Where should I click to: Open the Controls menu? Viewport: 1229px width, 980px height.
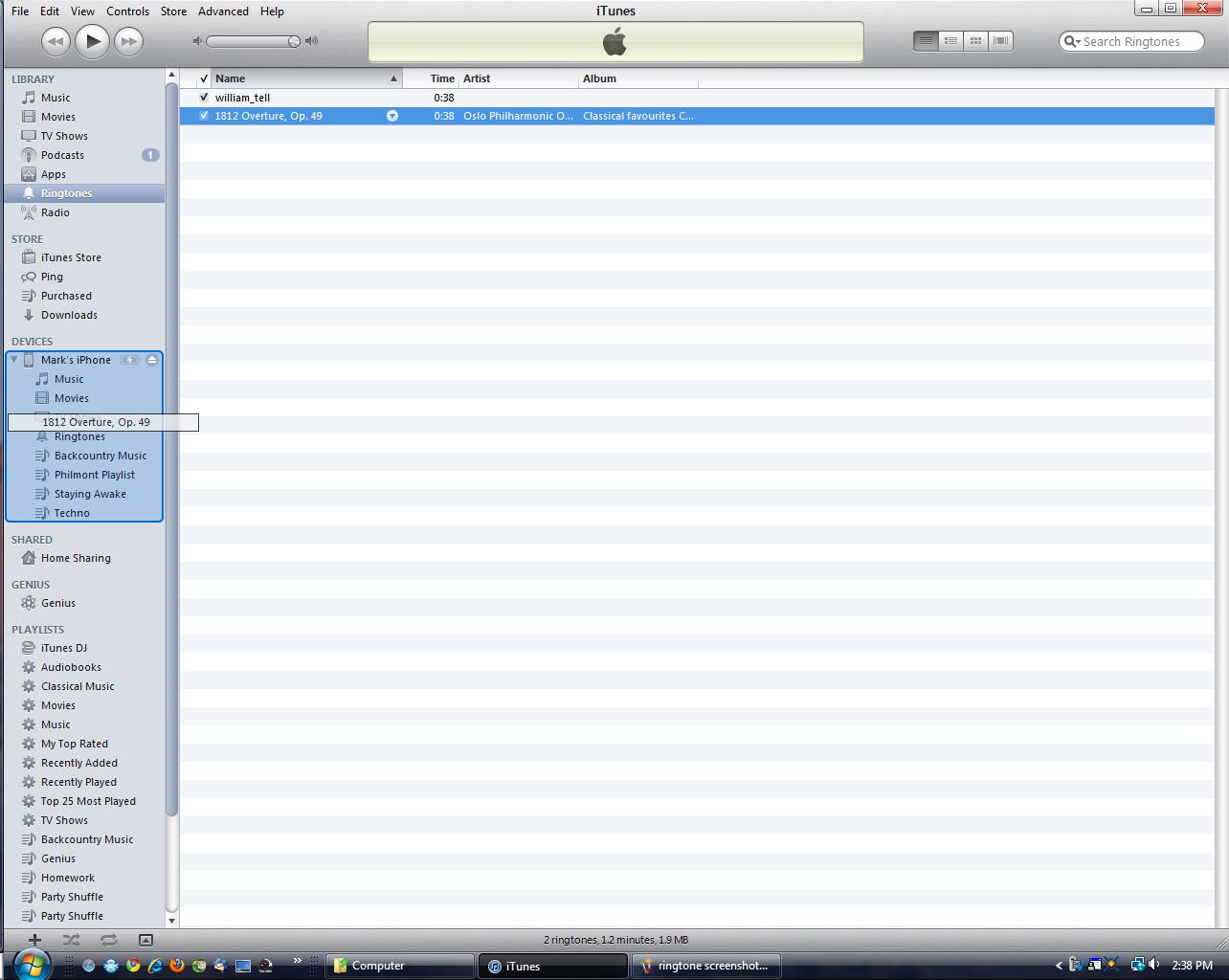pyautogui.click(x=127, y=11)
